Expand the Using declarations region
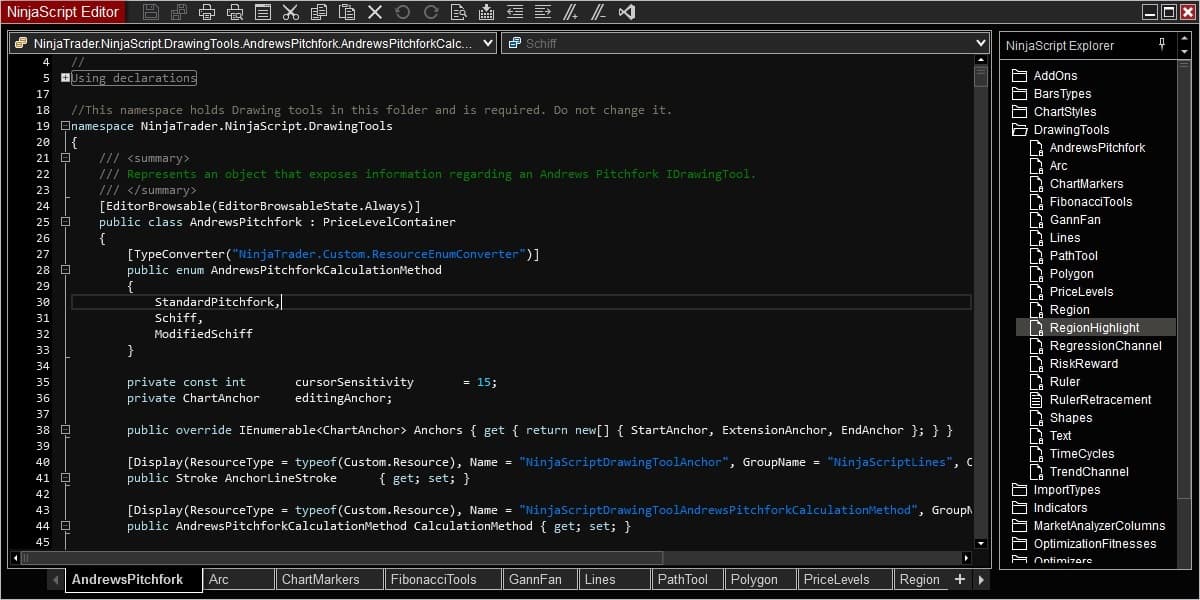Screen dimensions: 1200x600 (x=65, y=78)
